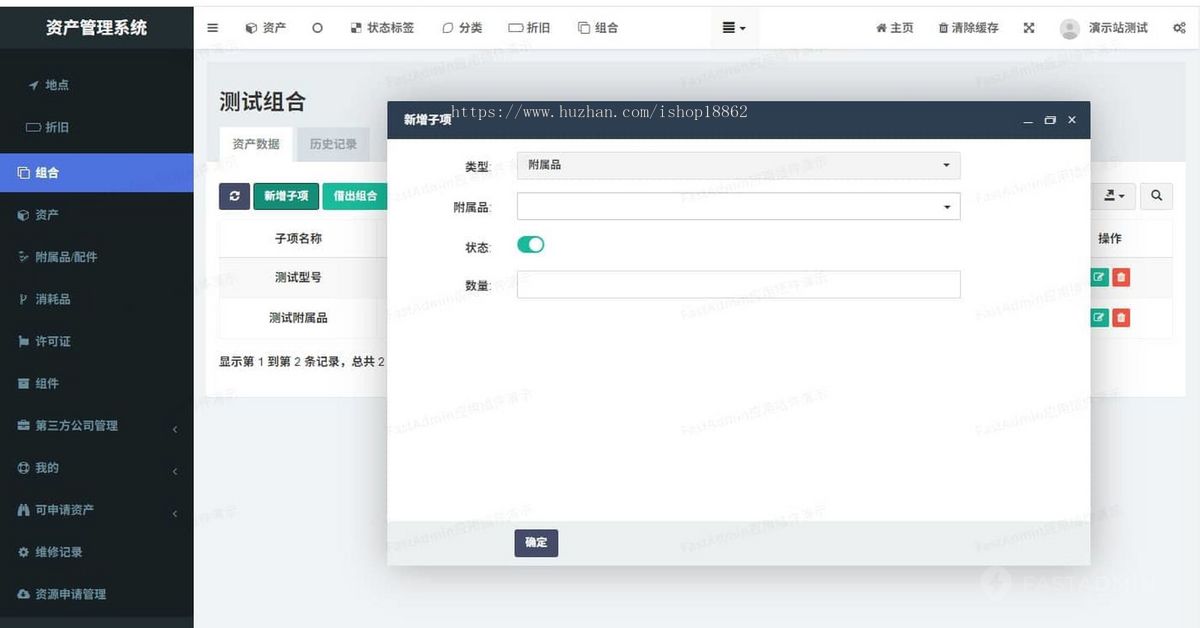Screen dimensions: 1200x628
Task: Select the 状态标签 icon in top navigation
Action: point(357,28)
